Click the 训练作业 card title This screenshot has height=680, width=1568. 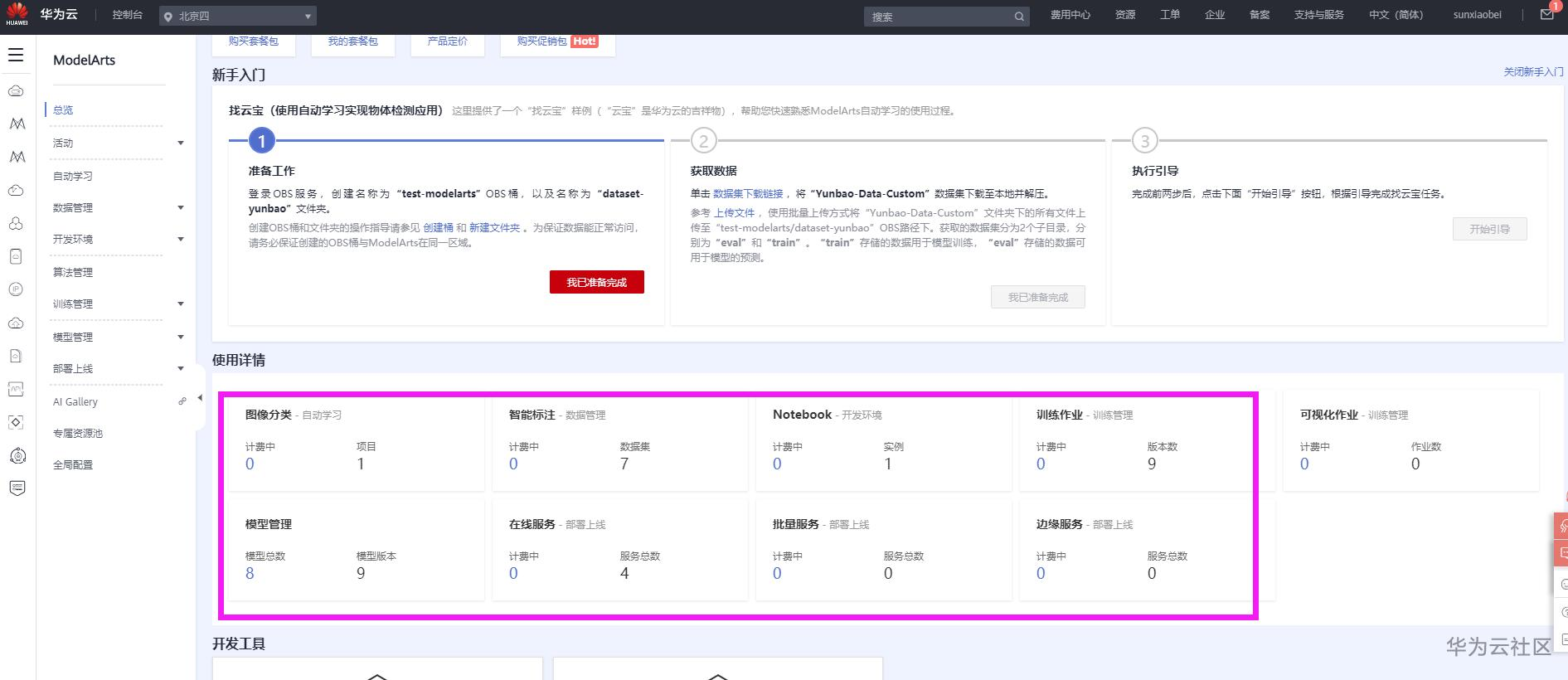click(1059, 415)
